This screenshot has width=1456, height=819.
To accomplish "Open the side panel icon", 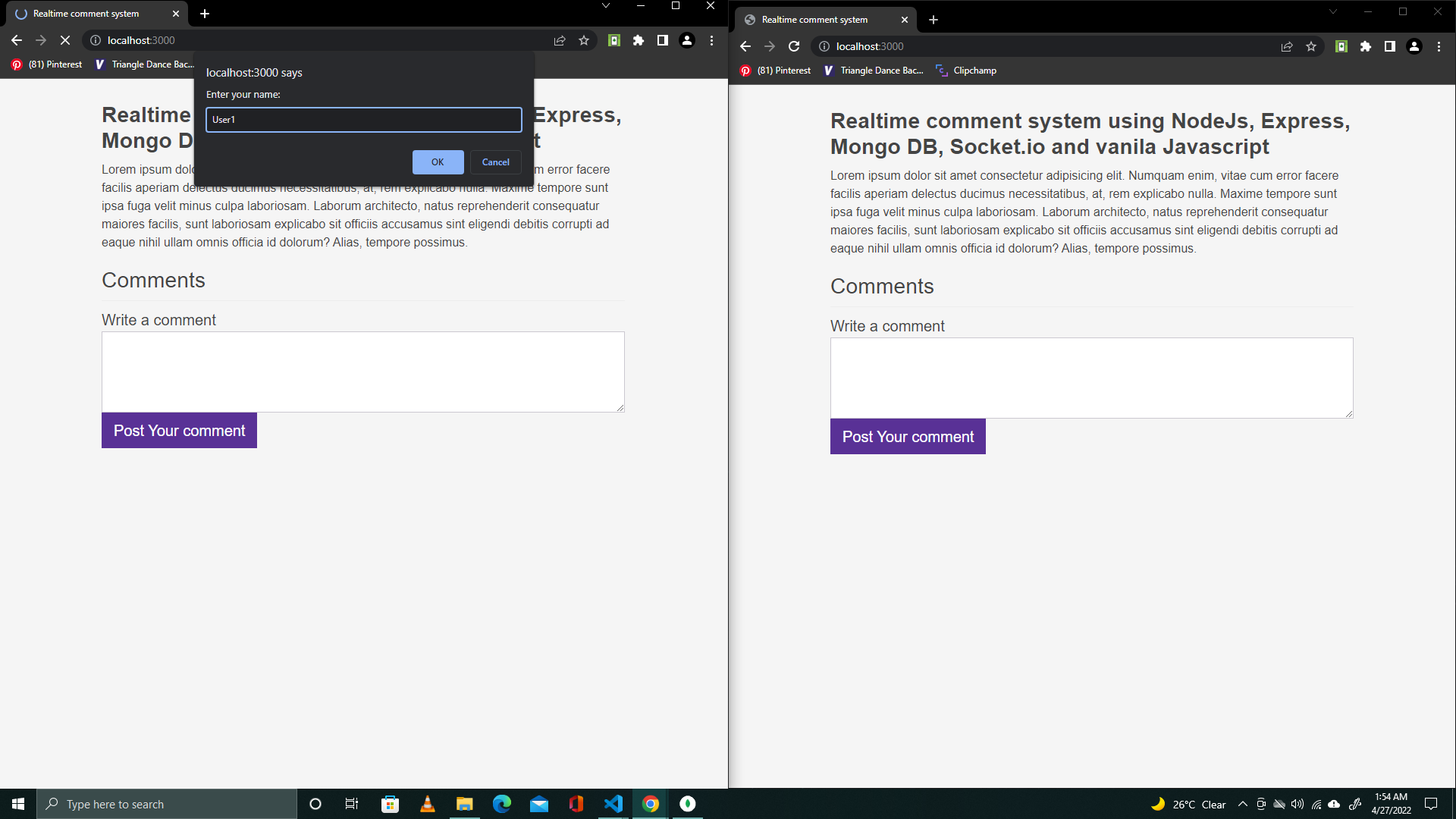I will tap(662, 40).
